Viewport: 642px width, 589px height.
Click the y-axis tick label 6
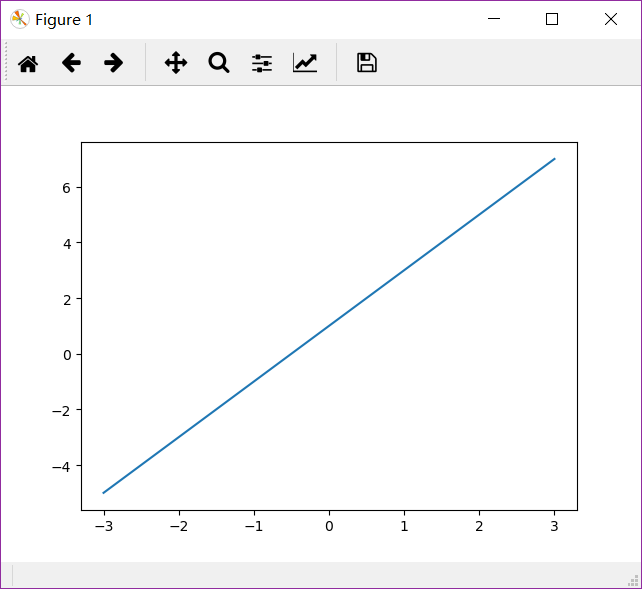[67, 188]
